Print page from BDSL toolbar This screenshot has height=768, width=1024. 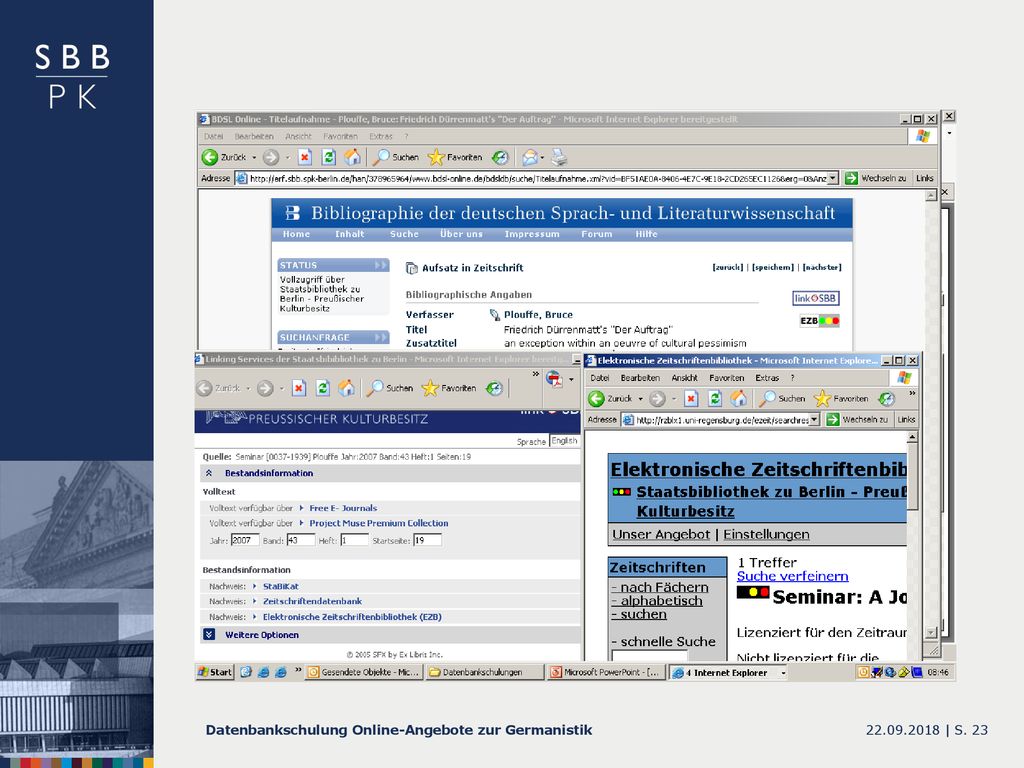pos(559,157)
